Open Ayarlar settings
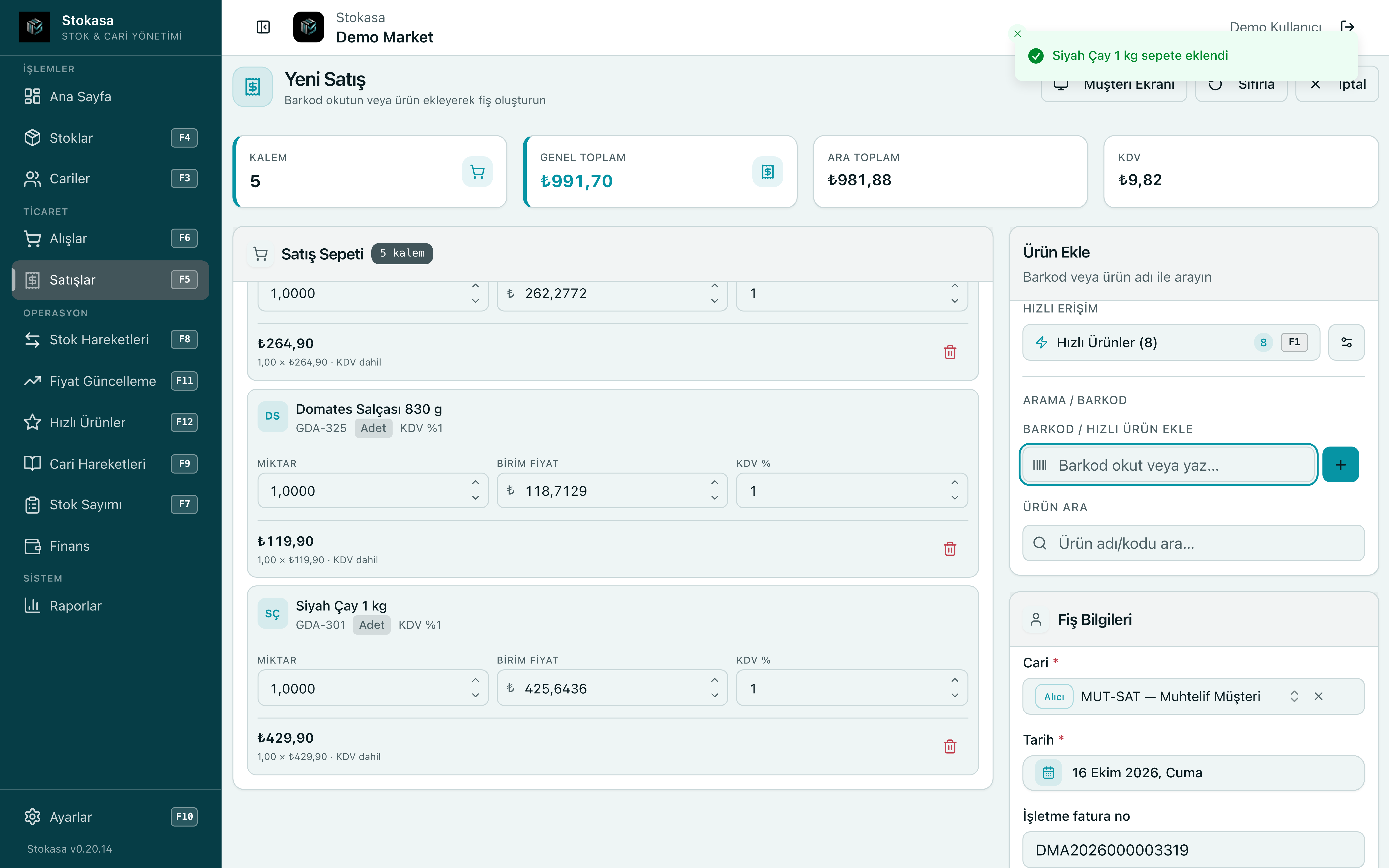This screenshot has height=868, width=1389. (x=110, y=816)
